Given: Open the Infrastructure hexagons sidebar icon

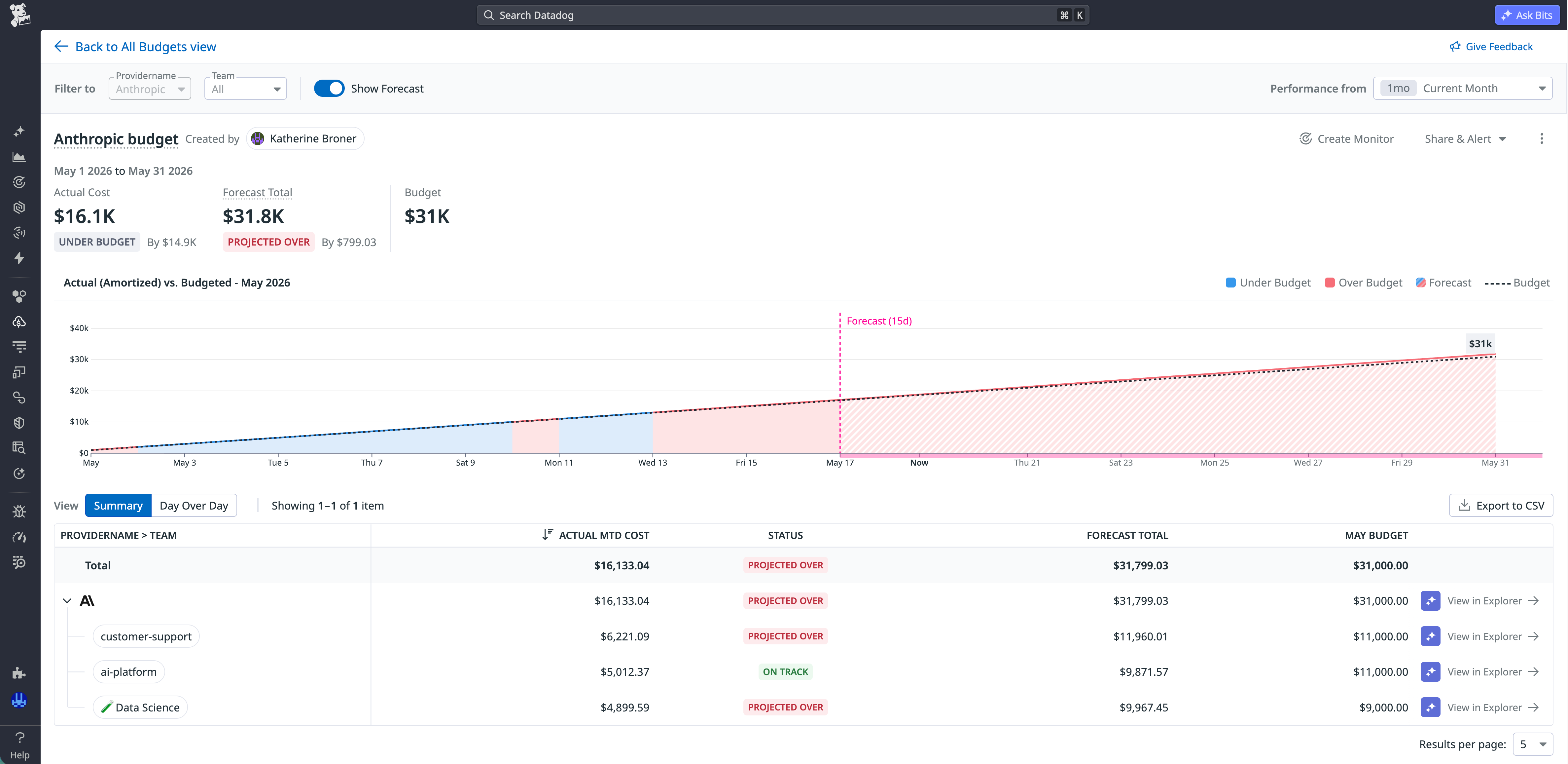Looking at the screenshot, I should [x=19, y=296].
